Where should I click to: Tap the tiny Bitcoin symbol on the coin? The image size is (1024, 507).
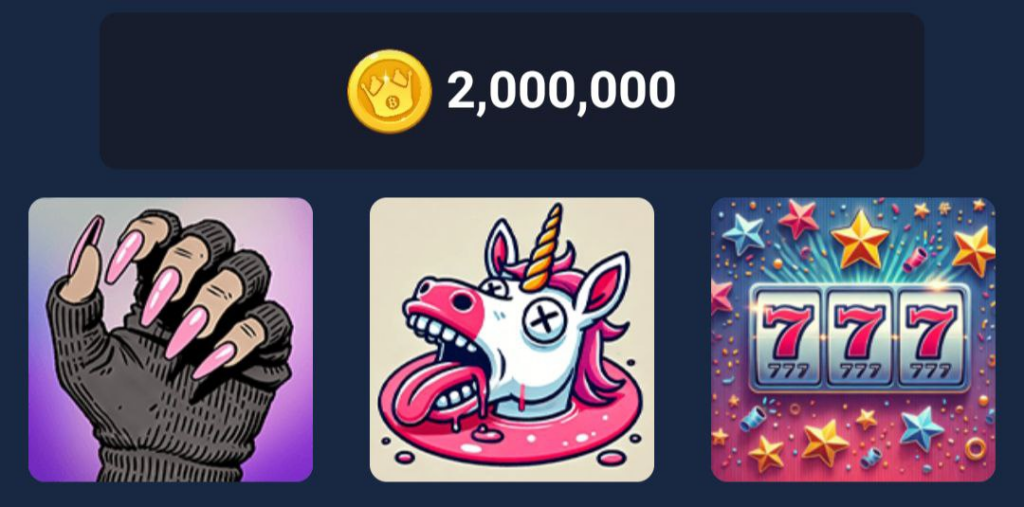[391, 104]
